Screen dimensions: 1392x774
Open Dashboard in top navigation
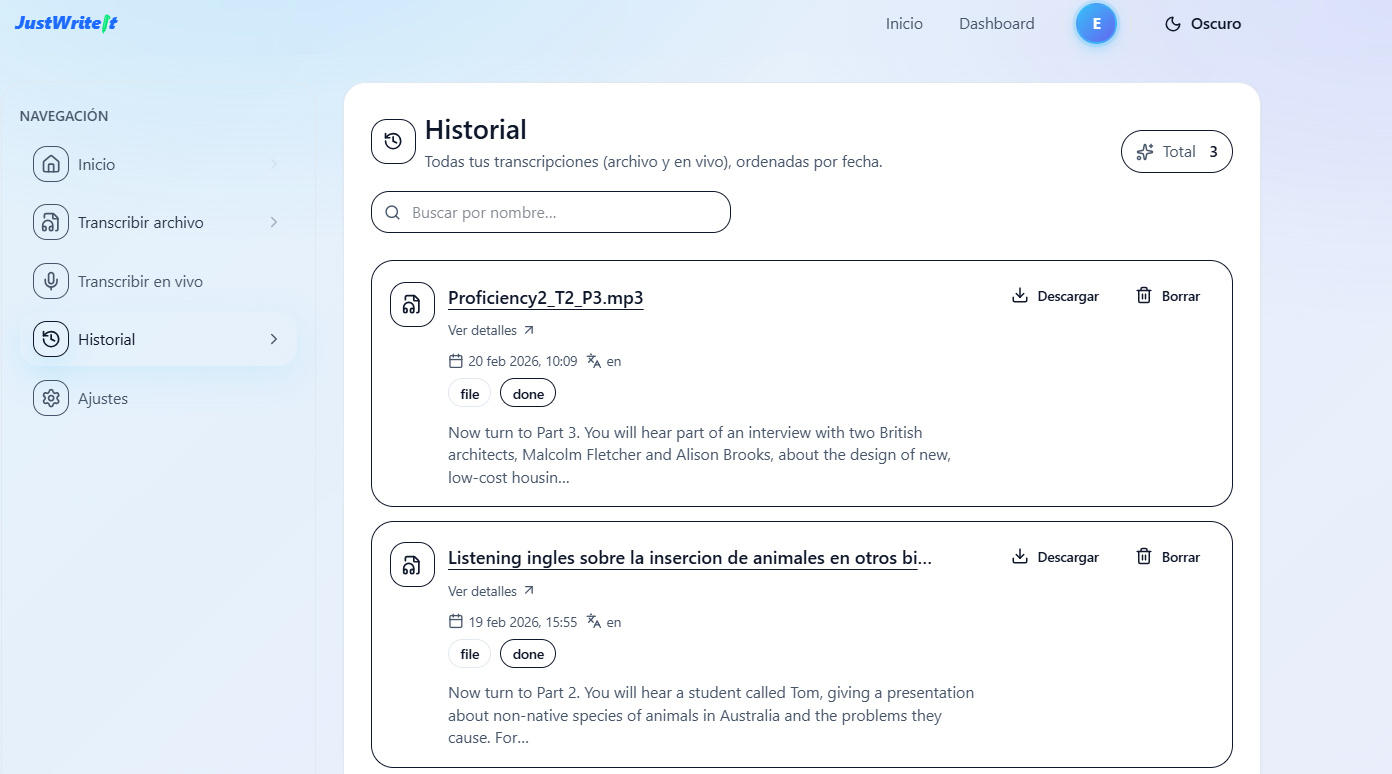[996, 24]
